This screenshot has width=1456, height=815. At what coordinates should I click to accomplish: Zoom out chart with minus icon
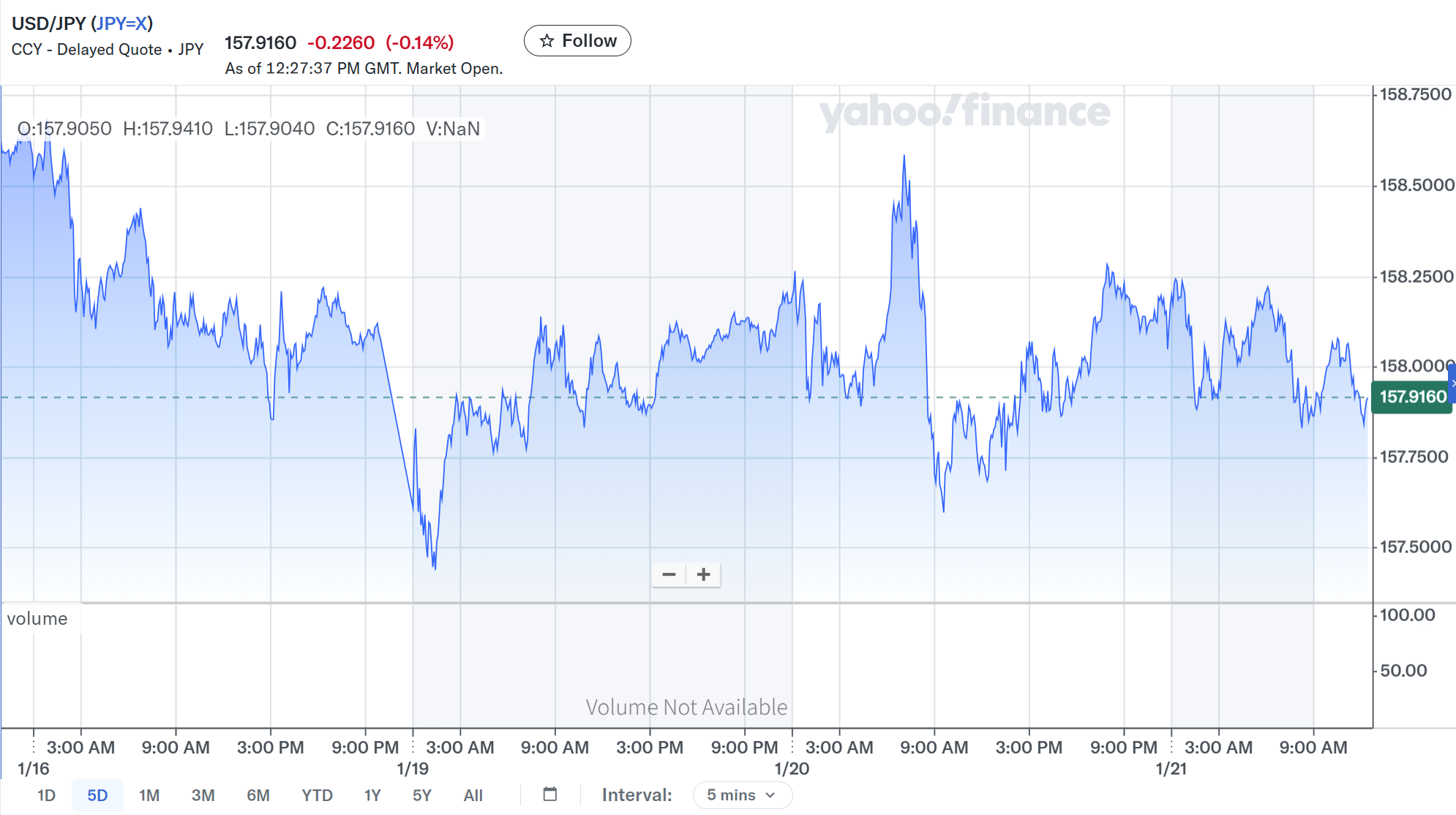point(669,575)
